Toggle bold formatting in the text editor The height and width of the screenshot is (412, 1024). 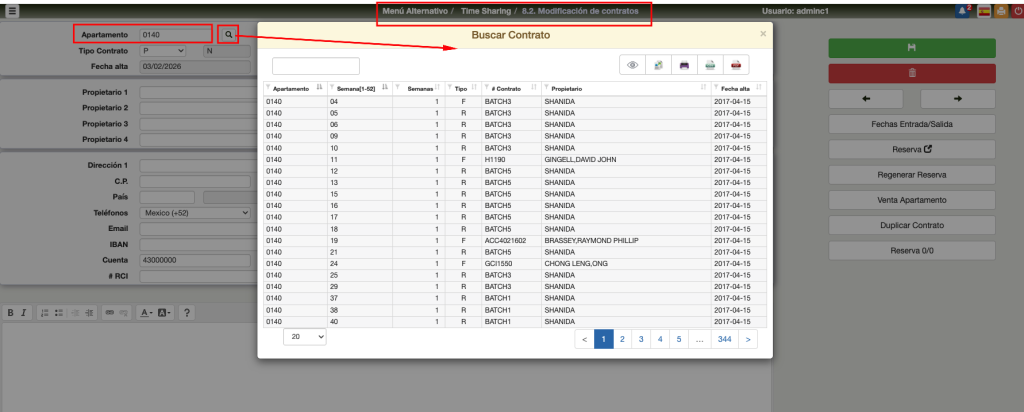click(11, 313)
